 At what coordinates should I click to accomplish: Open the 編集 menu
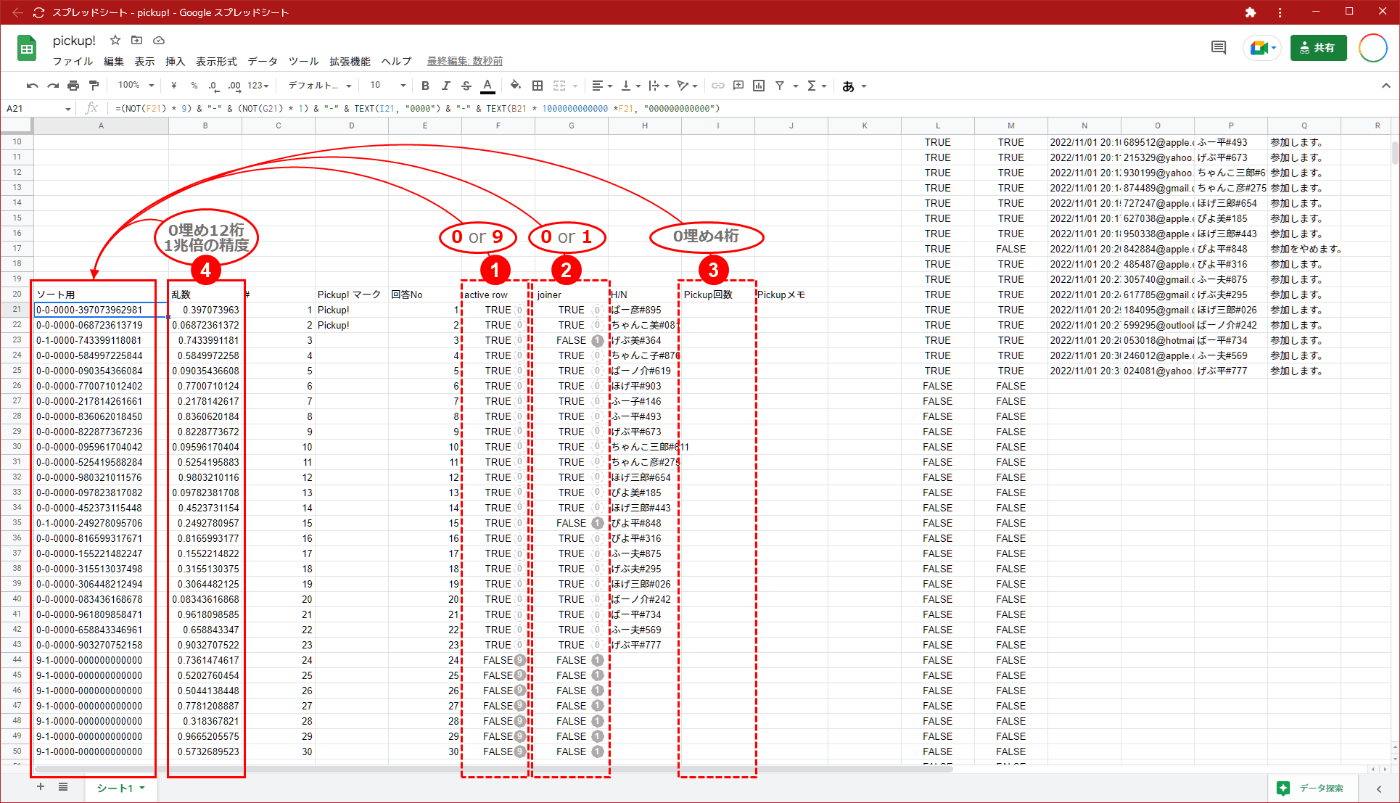[x=114, y=61]
